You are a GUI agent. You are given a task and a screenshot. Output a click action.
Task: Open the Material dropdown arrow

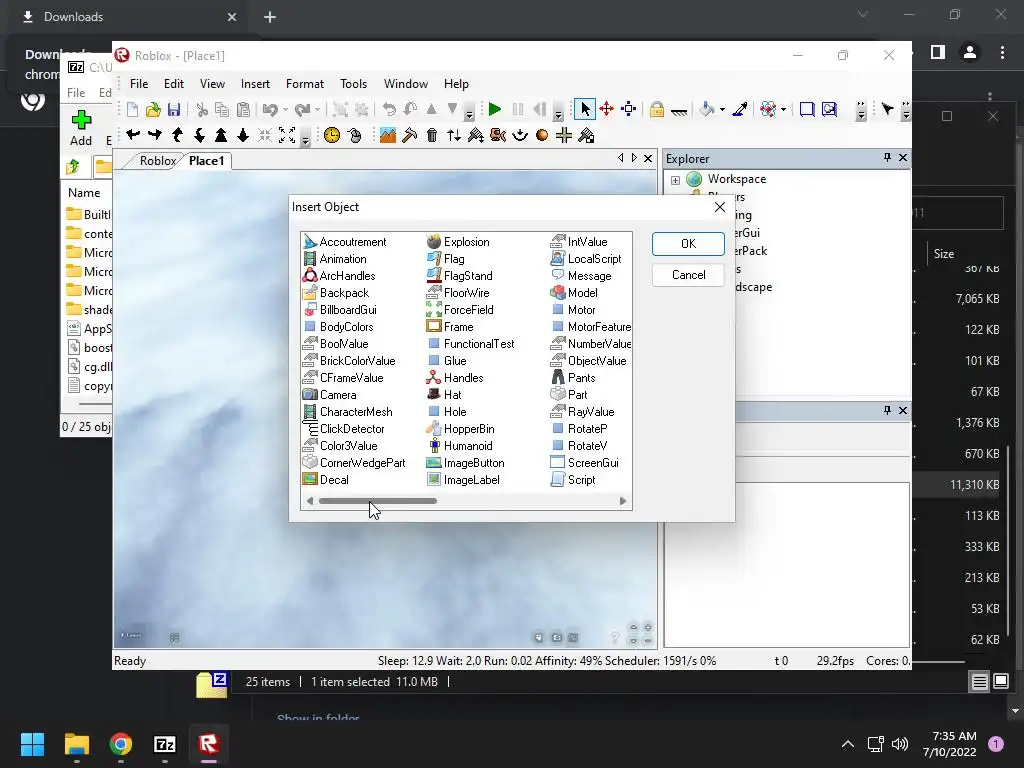point(783,110)
